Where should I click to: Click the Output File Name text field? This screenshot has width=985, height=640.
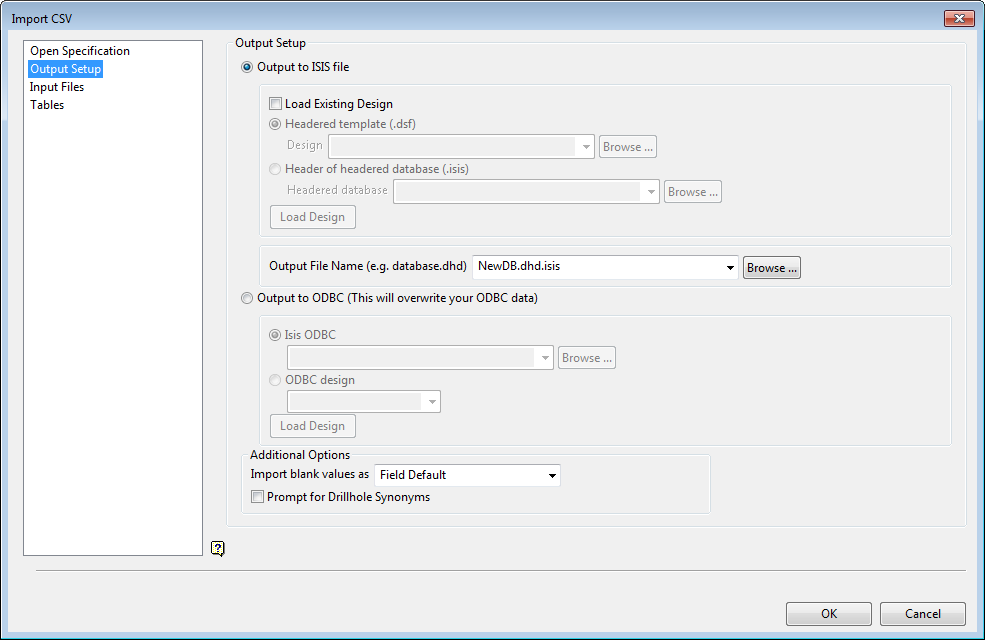pyautogui.click(x=597, y=266)
